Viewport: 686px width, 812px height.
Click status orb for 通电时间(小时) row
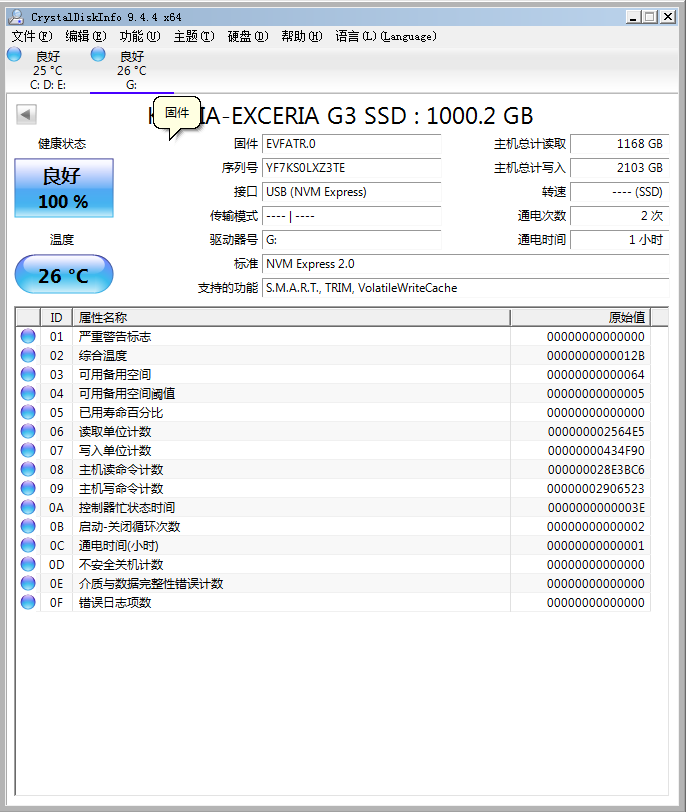[28, 545]
